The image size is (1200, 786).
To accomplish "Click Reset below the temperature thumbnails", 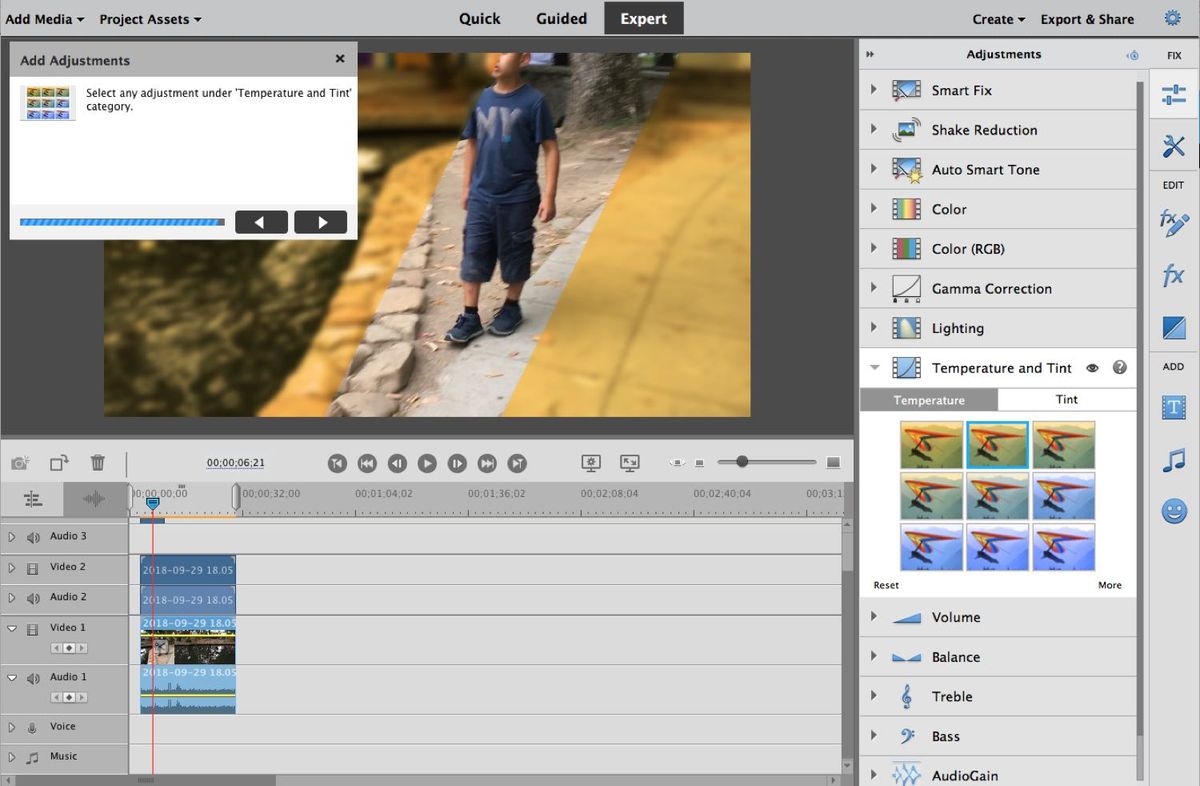I will [x=886, y=585].
